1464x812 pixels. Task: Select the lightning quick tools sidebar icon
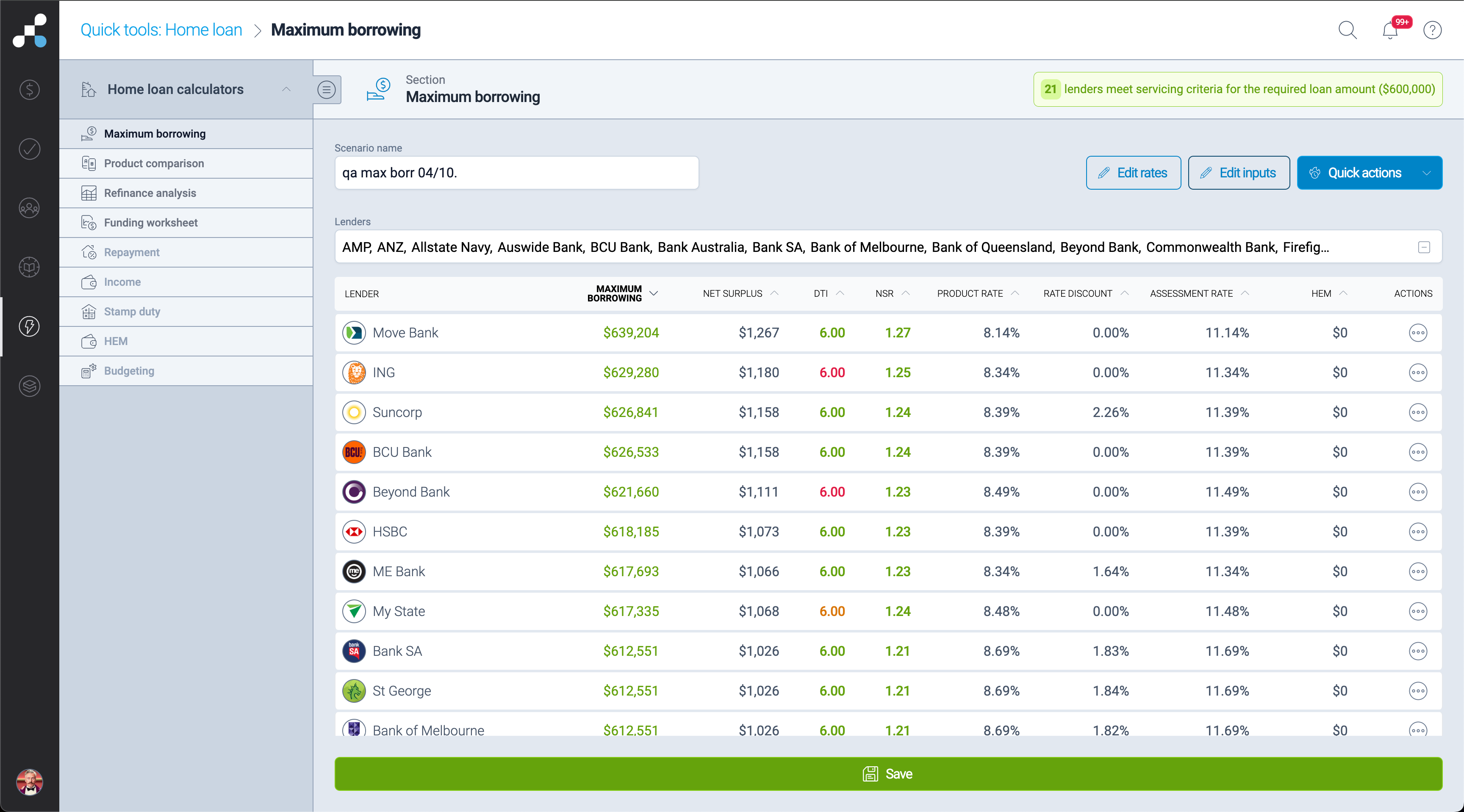30,326
